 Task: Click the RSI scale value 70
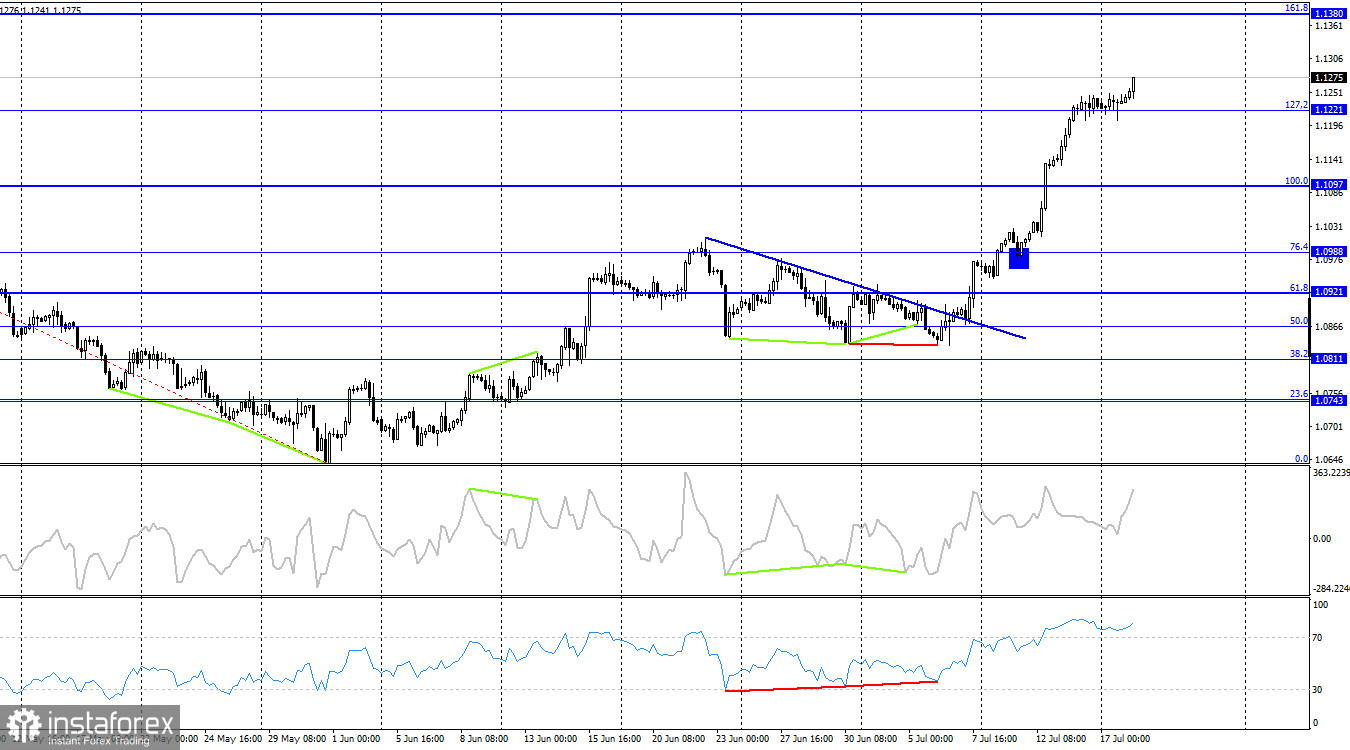pos(1318,637)
